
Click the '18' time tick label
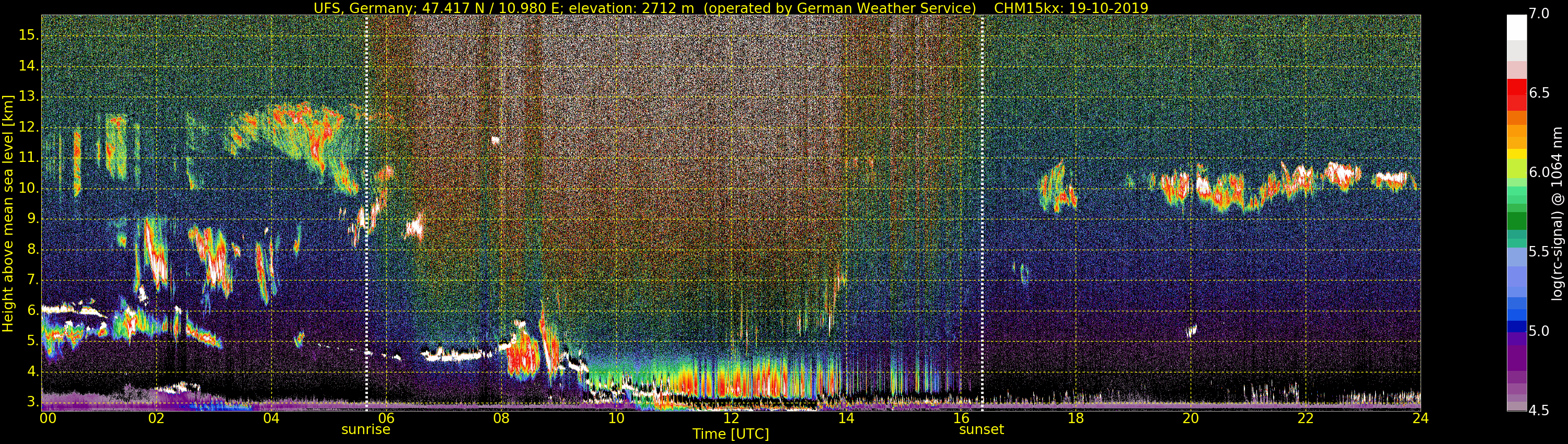pos(1076,418)
